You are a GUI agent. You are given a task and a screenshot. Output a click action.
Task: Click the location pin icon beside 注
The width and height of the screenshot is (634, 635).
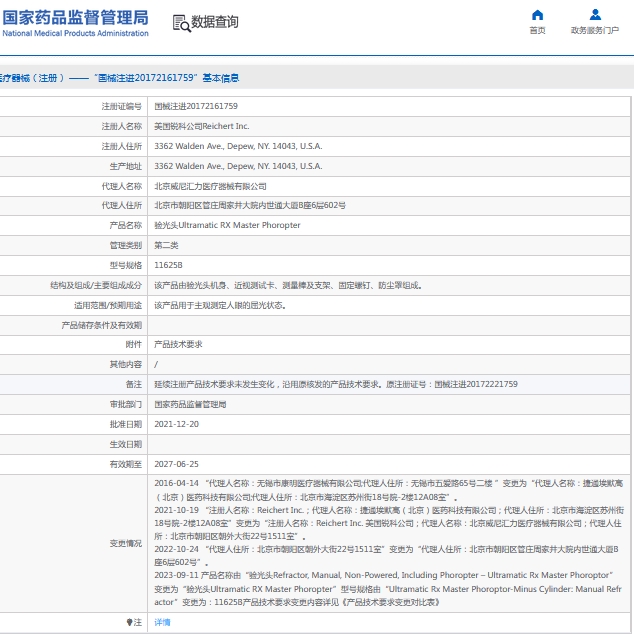pyautogui.click(x=129, y=622)
